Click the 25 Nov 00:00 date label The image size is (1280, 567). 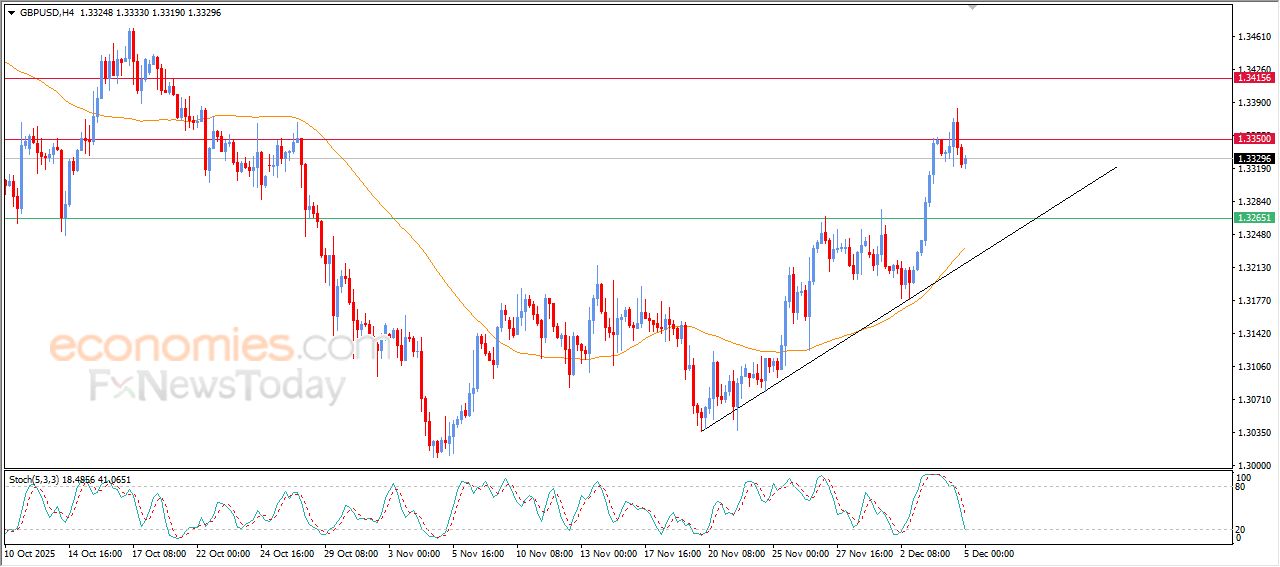click(801, 552)
